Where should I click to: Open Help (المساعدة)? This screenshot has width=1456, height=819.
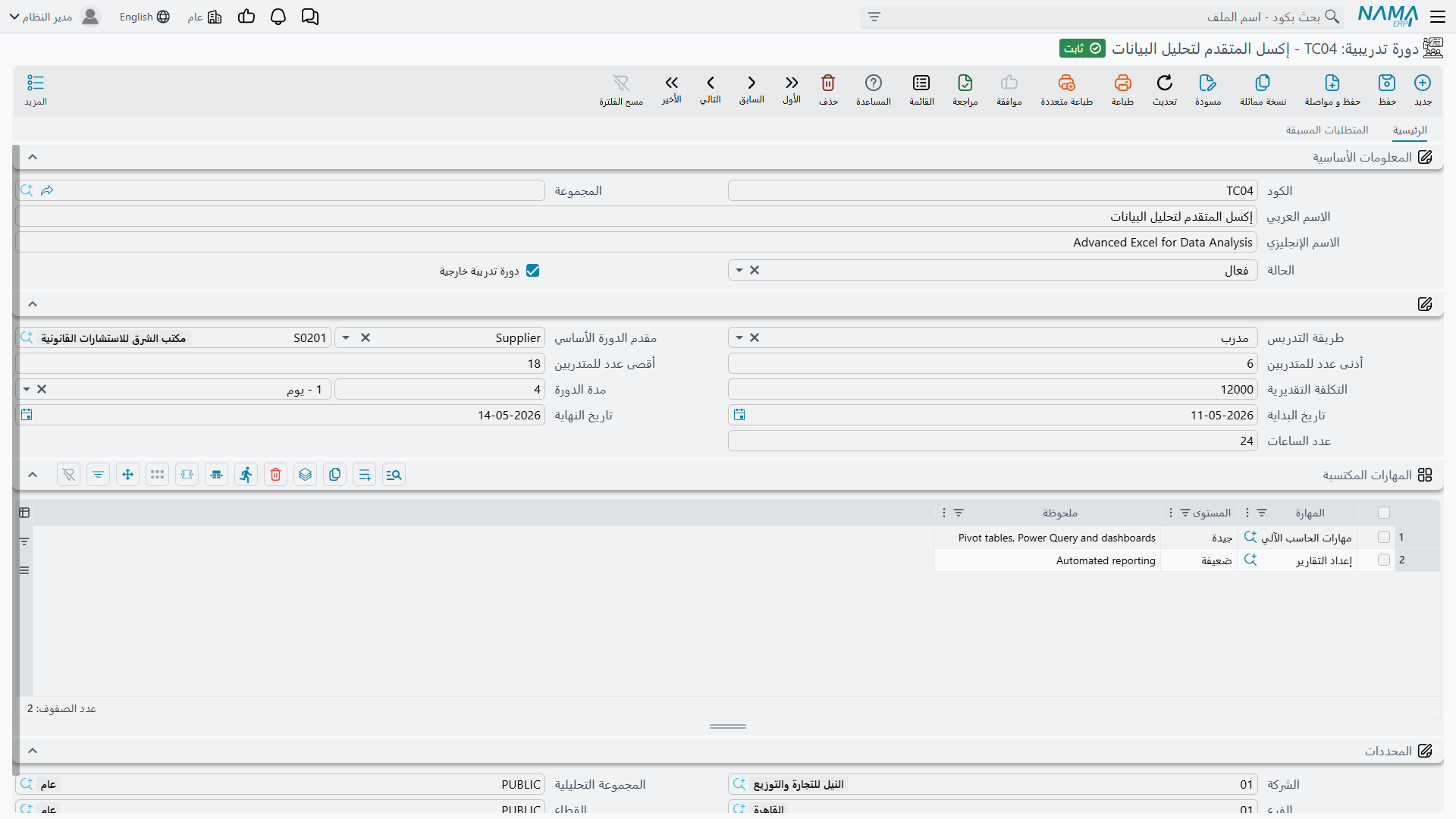(x=874, y=89)
